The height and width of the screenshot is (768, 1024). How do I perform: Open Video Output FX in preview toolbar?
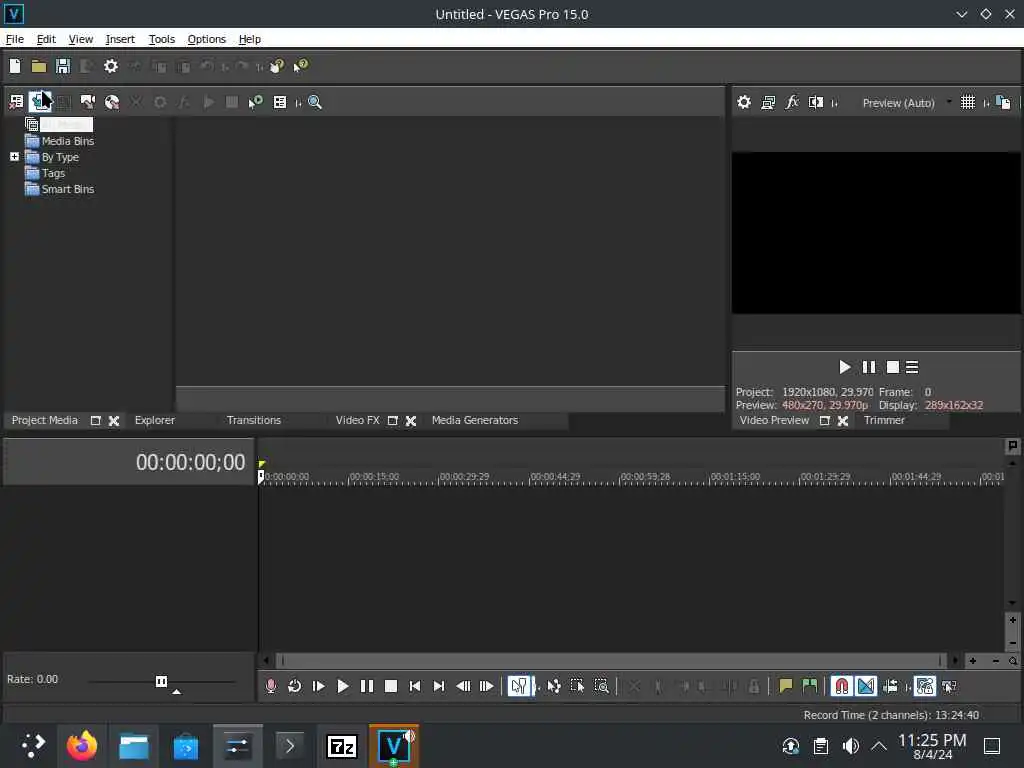coord(792,103)
